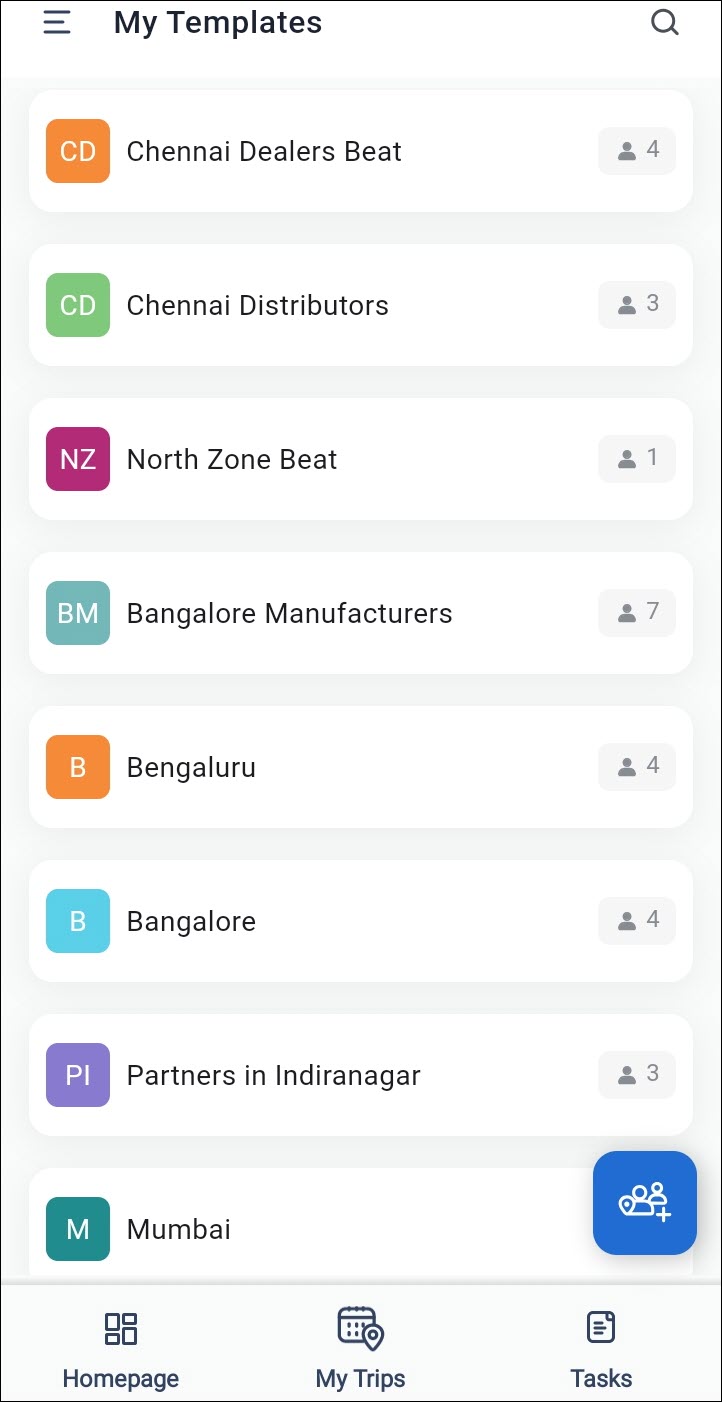Viewport: 722px width, 1402px height.
Task: Tap the blue add-template floating button
Action: (x=645, y=1203)
